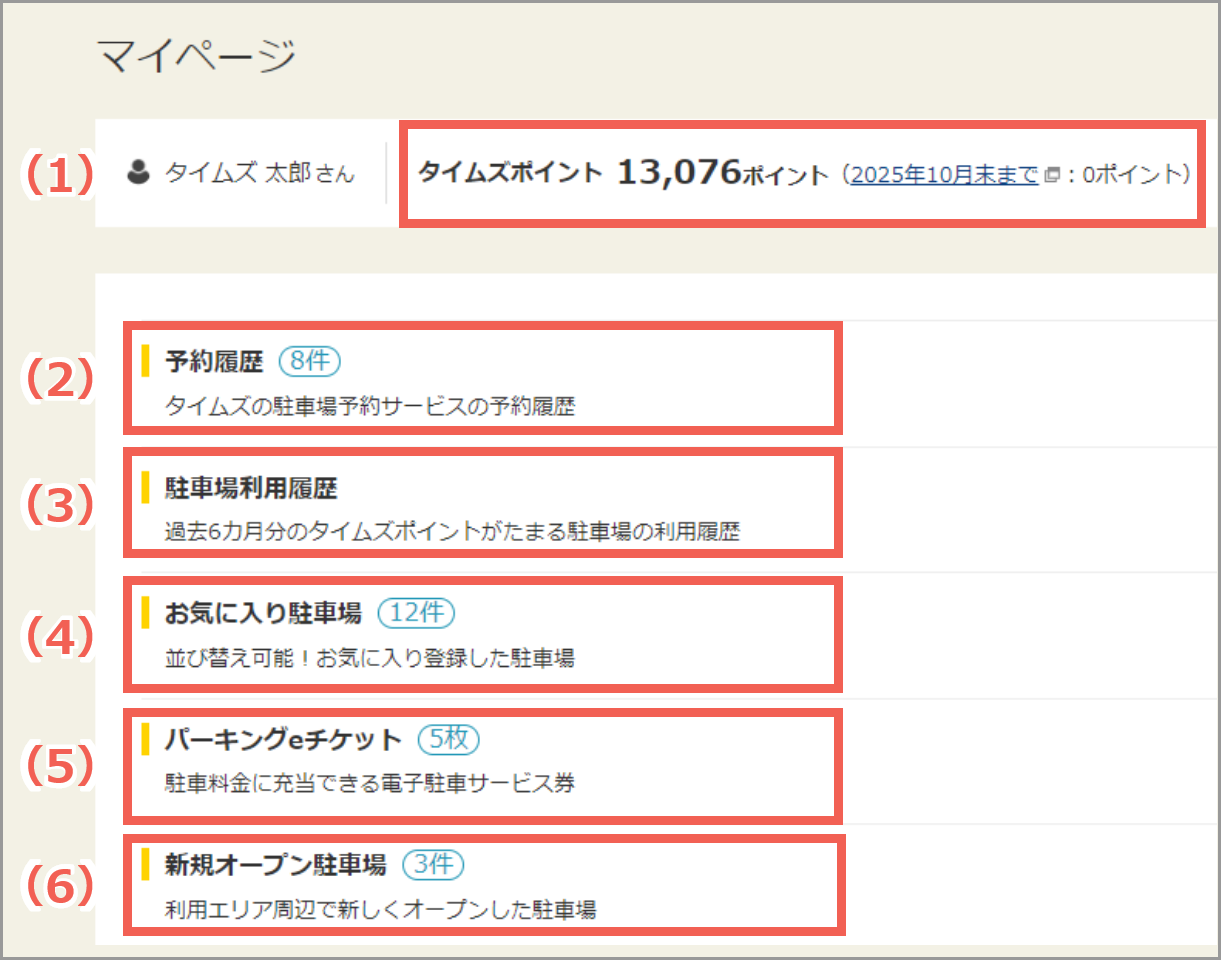Click description 駐車料金に充当できる電子駐車サービス券
The width and height of the screenshot is (1221, 960).
pyautogui.click(x=370, y=783)
